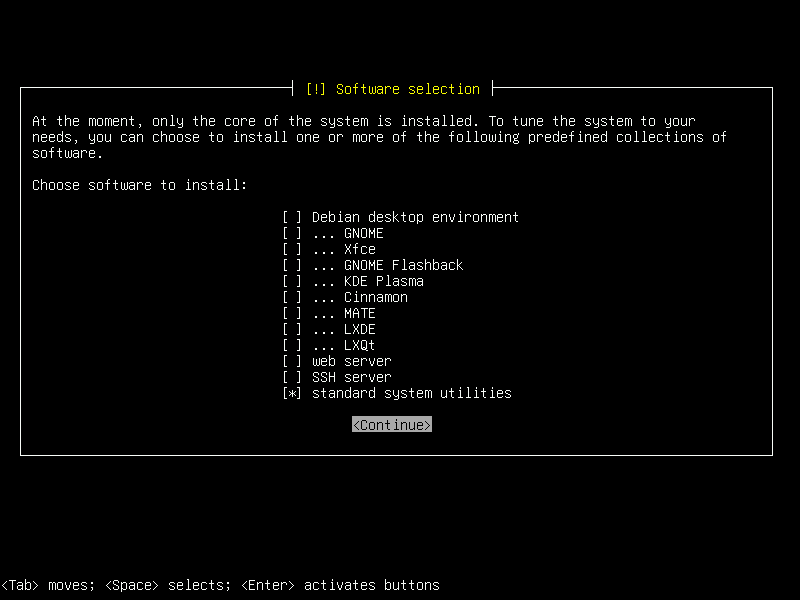Click the KDE Plasma label text
Image resolution: width=800 pixels, height=600 pixels.
[x=383, y=281]
